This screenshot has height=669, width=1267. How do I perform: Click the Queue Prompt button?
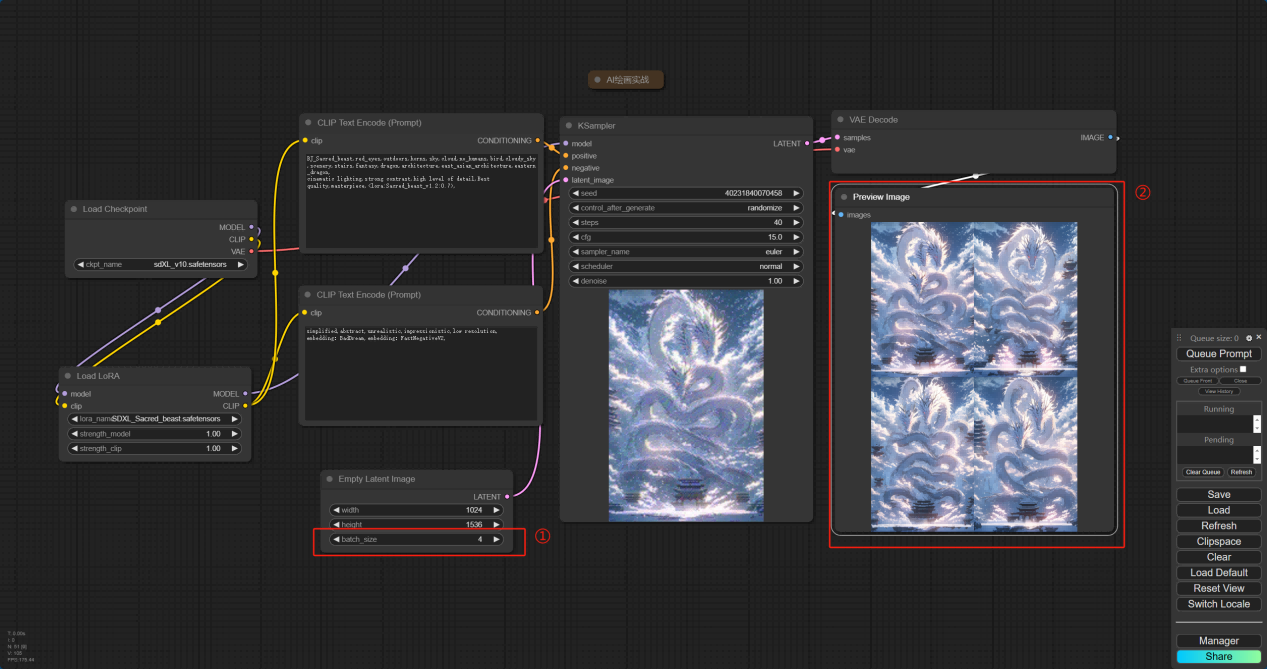1219,354
